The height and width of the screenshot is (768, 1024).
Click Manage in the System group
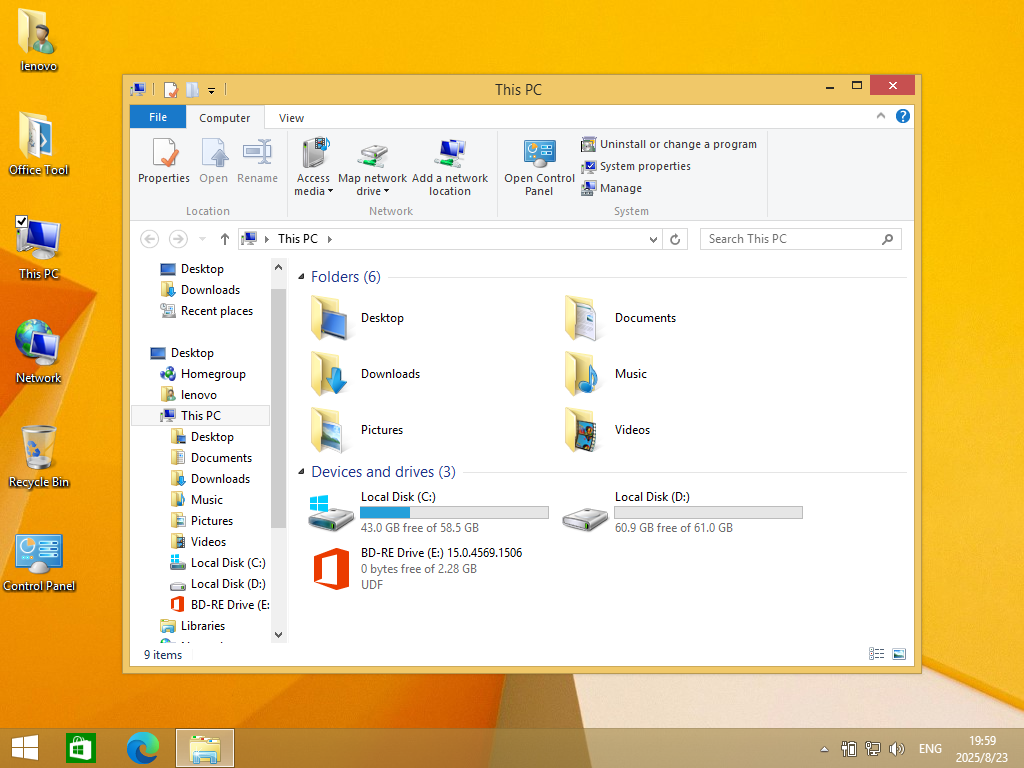coord(620,188)
